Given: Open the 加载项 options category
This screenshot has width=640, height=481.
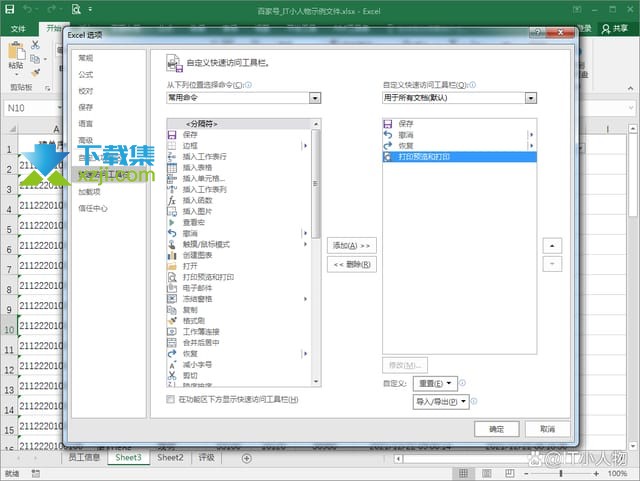Looking at the screenshot, I should 89,192.
